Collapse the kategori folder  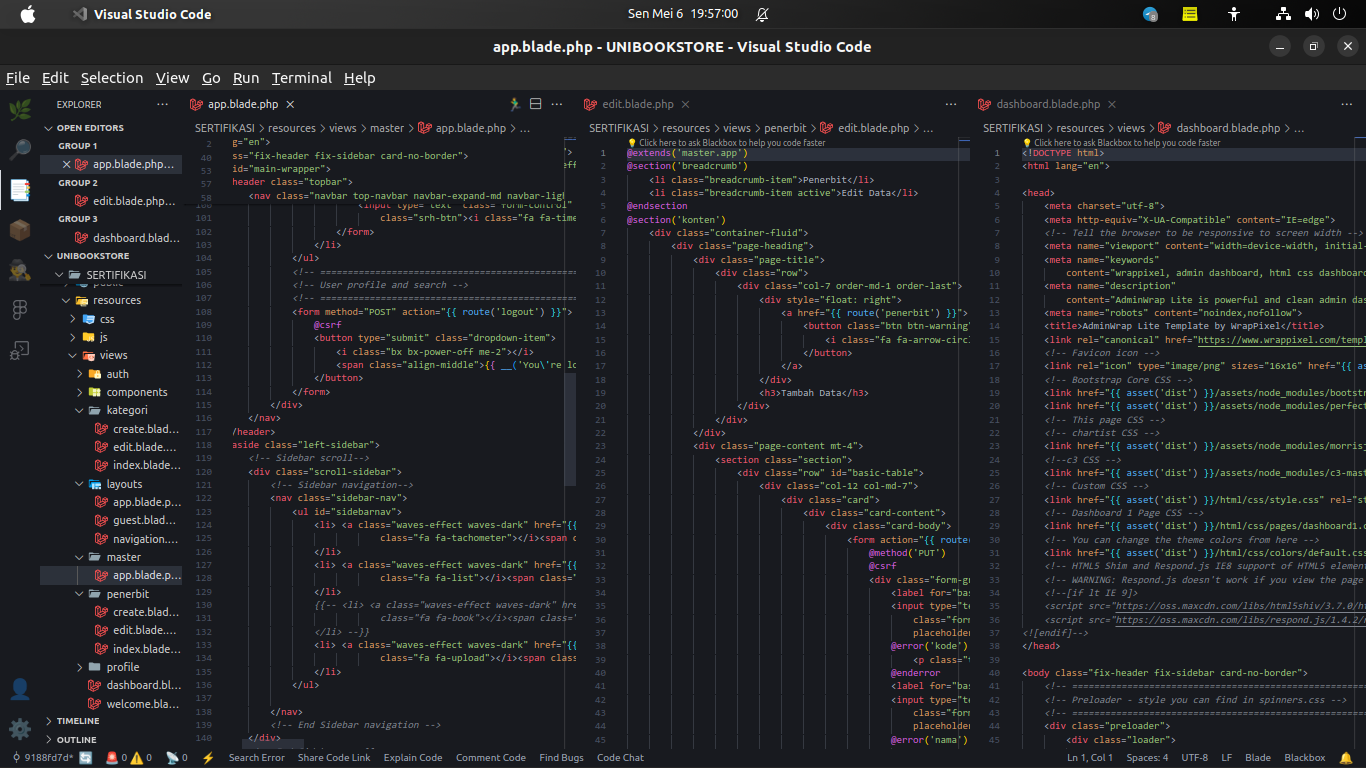coord(127,410)
